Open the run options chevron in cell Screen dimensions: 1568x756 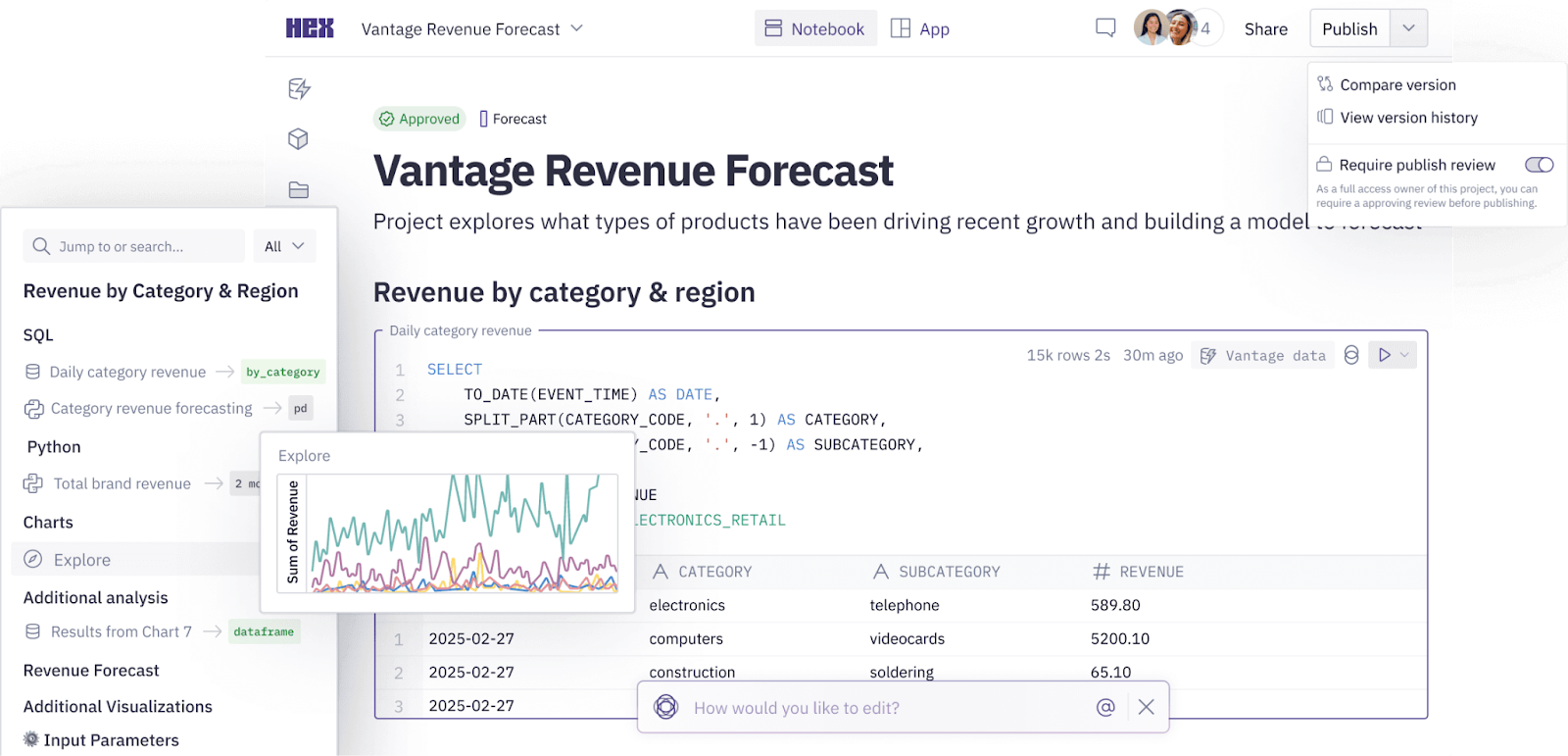(1405, 355)
